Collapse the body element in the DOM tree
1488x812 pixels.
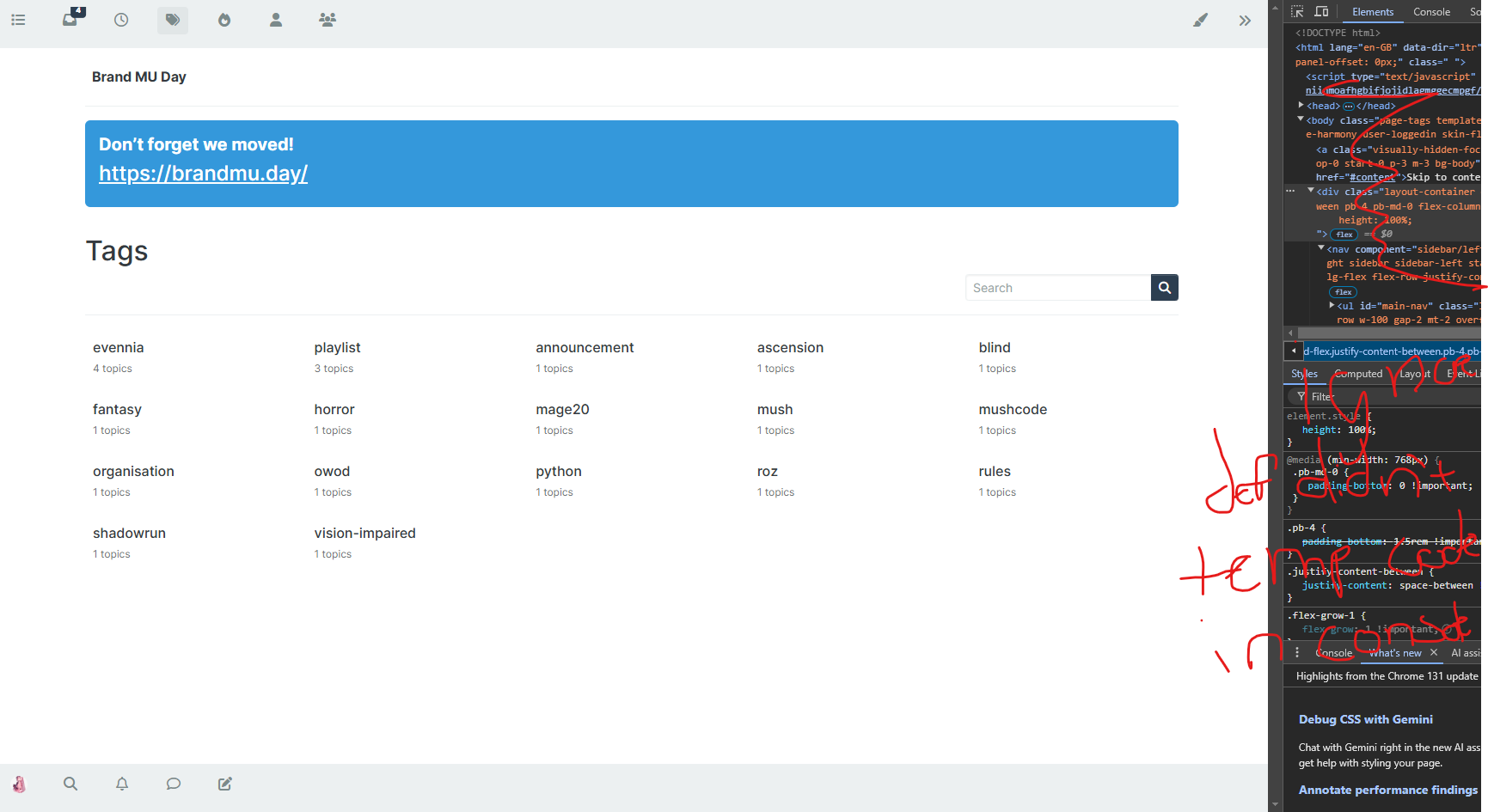[x=1299, y=119]
